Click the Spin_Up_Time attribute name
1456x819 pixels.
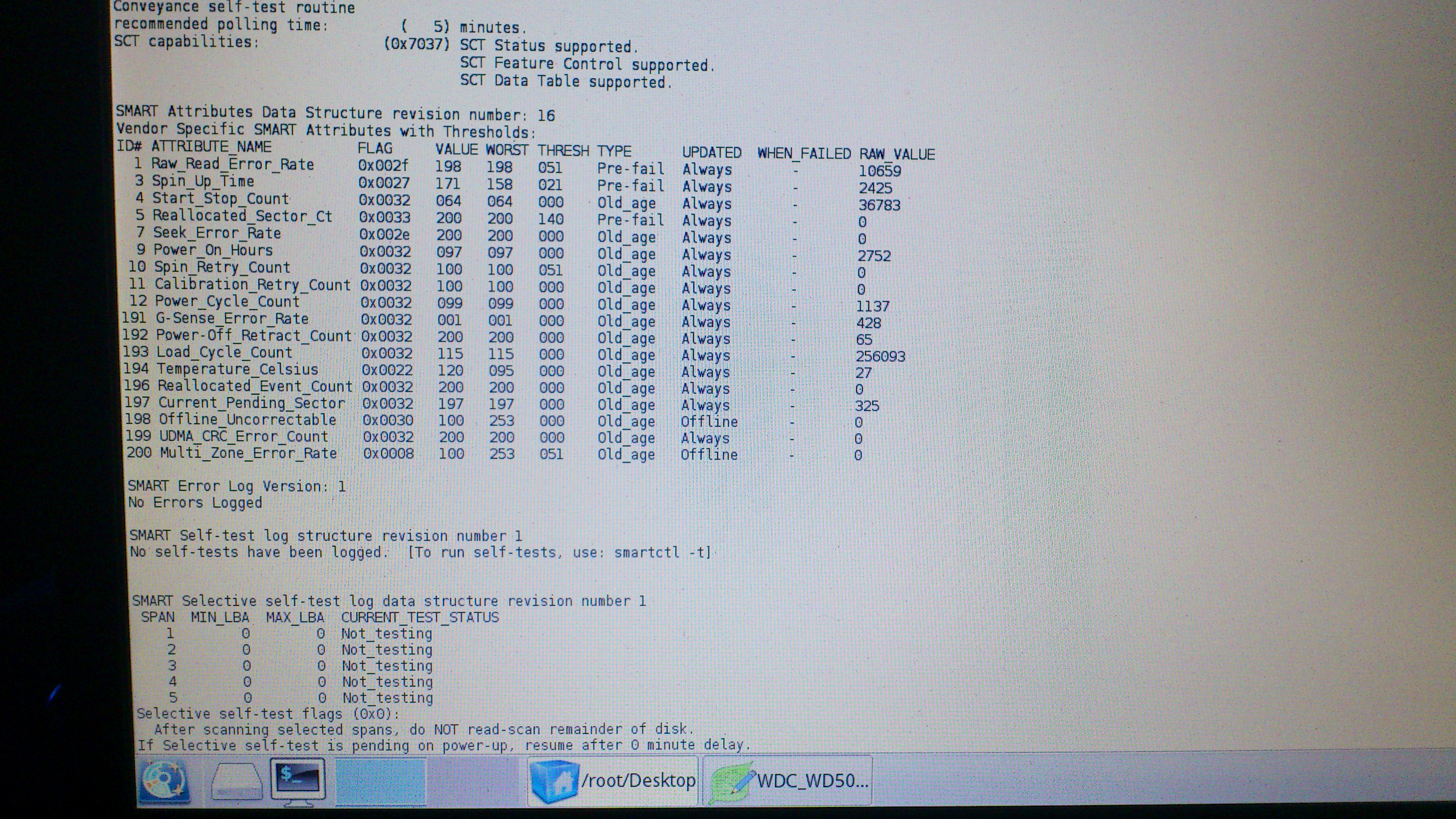point(203,181)
